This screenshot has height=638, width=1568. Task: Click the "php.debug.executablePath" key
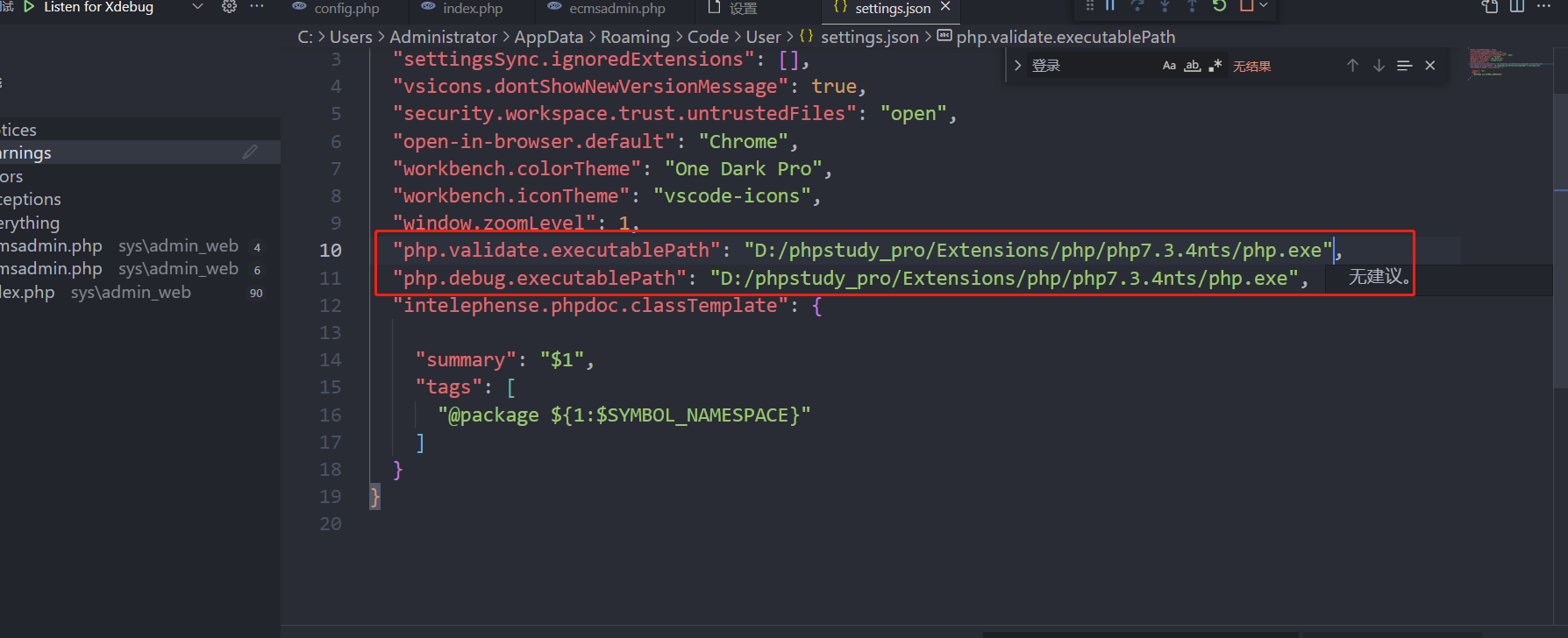click(539, 279)
